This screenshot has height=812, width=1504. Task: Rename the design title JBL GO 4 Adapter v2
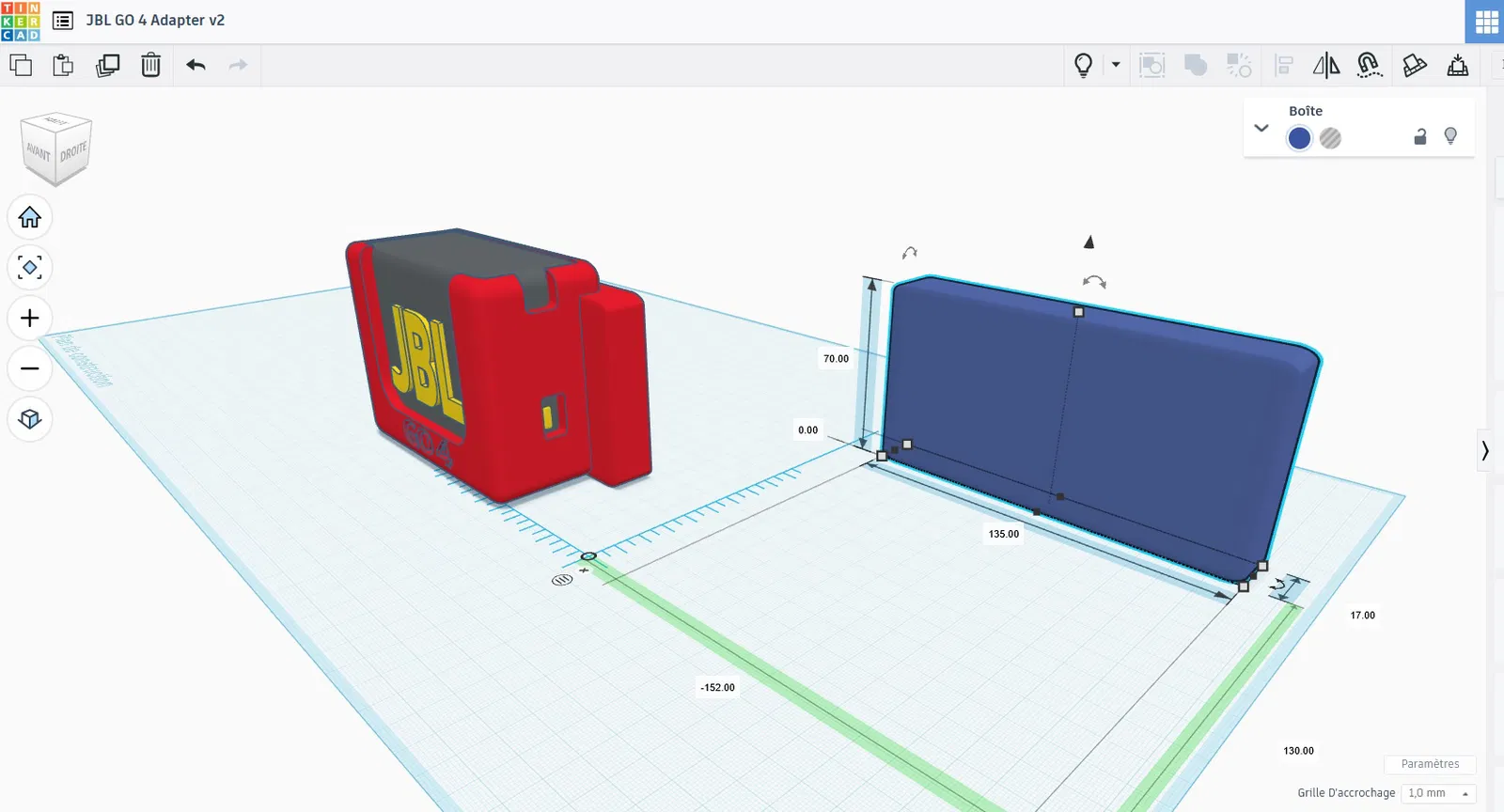[155, 20]
